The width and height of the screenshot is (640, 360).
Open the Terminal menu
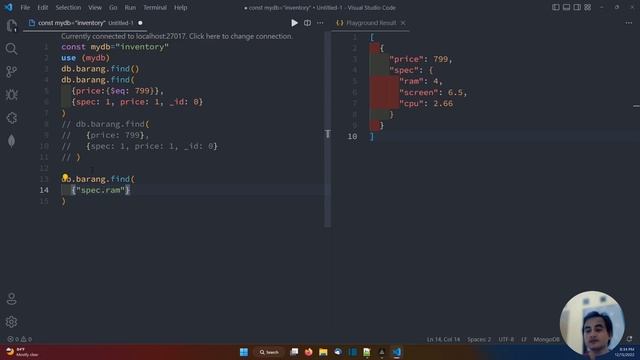[155, 7]
